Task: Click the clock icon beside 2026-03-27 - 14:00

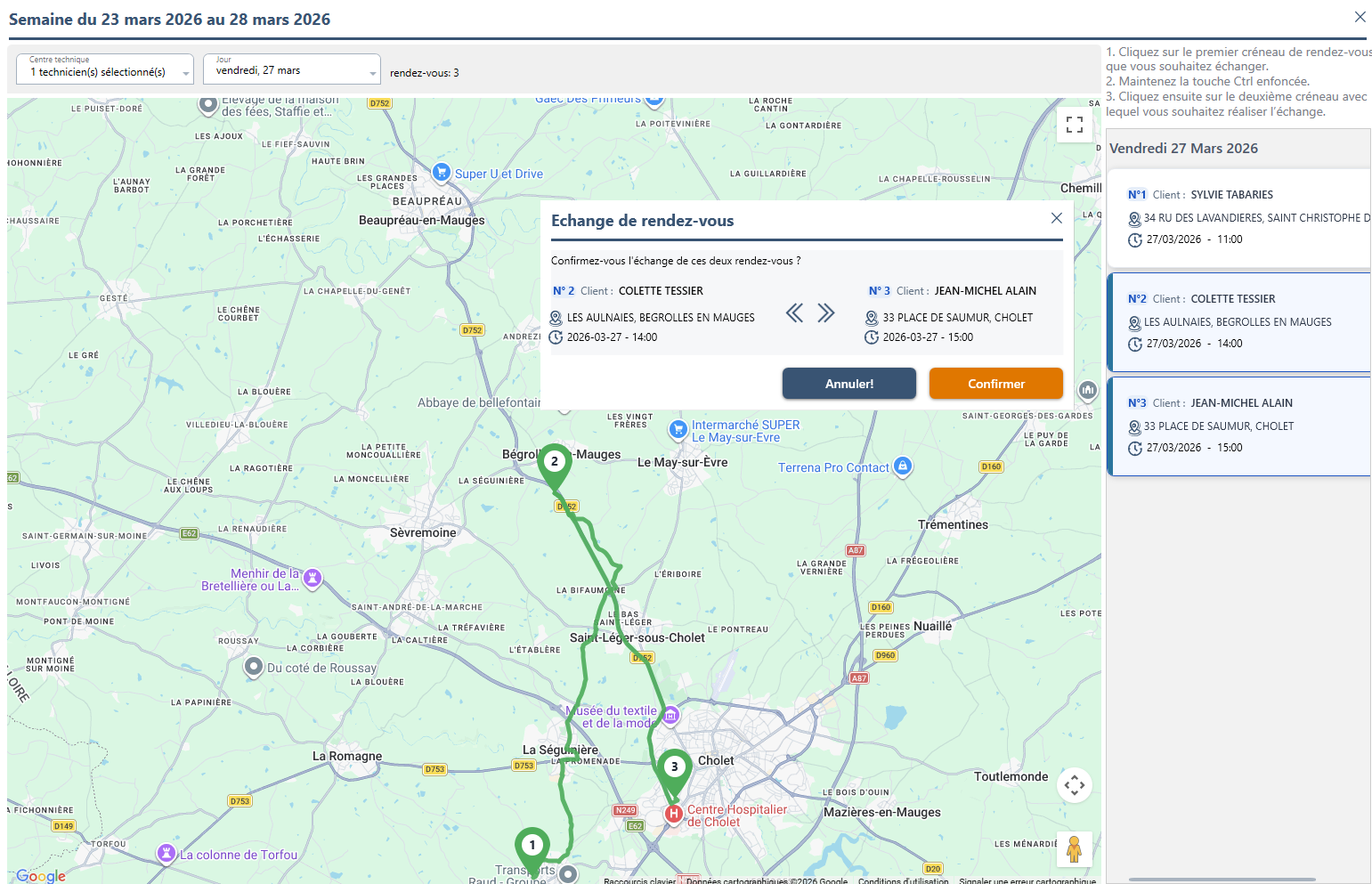Action: [556, 337]
